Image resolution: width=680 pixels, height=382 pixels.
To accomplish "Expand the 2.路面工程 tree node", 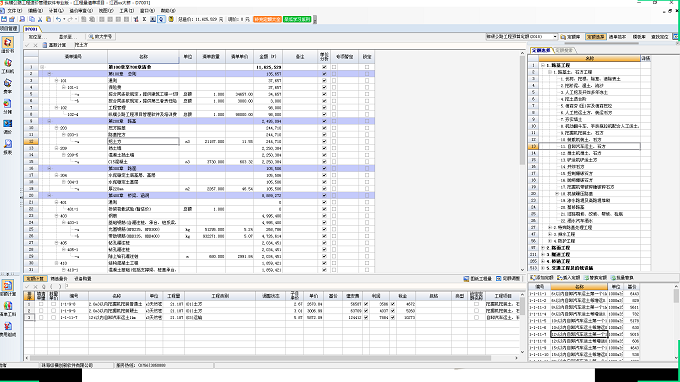I will 543,248.
